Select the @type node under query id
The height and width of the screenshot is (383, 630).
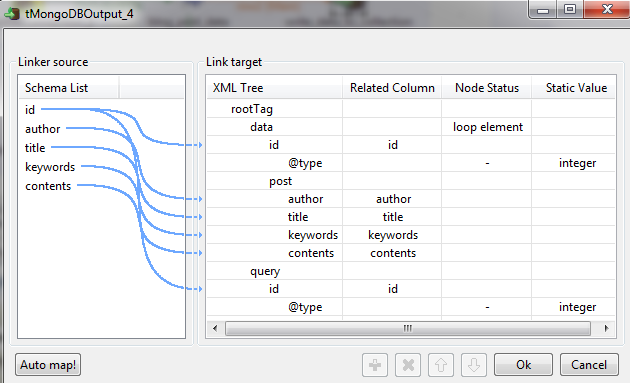pos(305,307)
